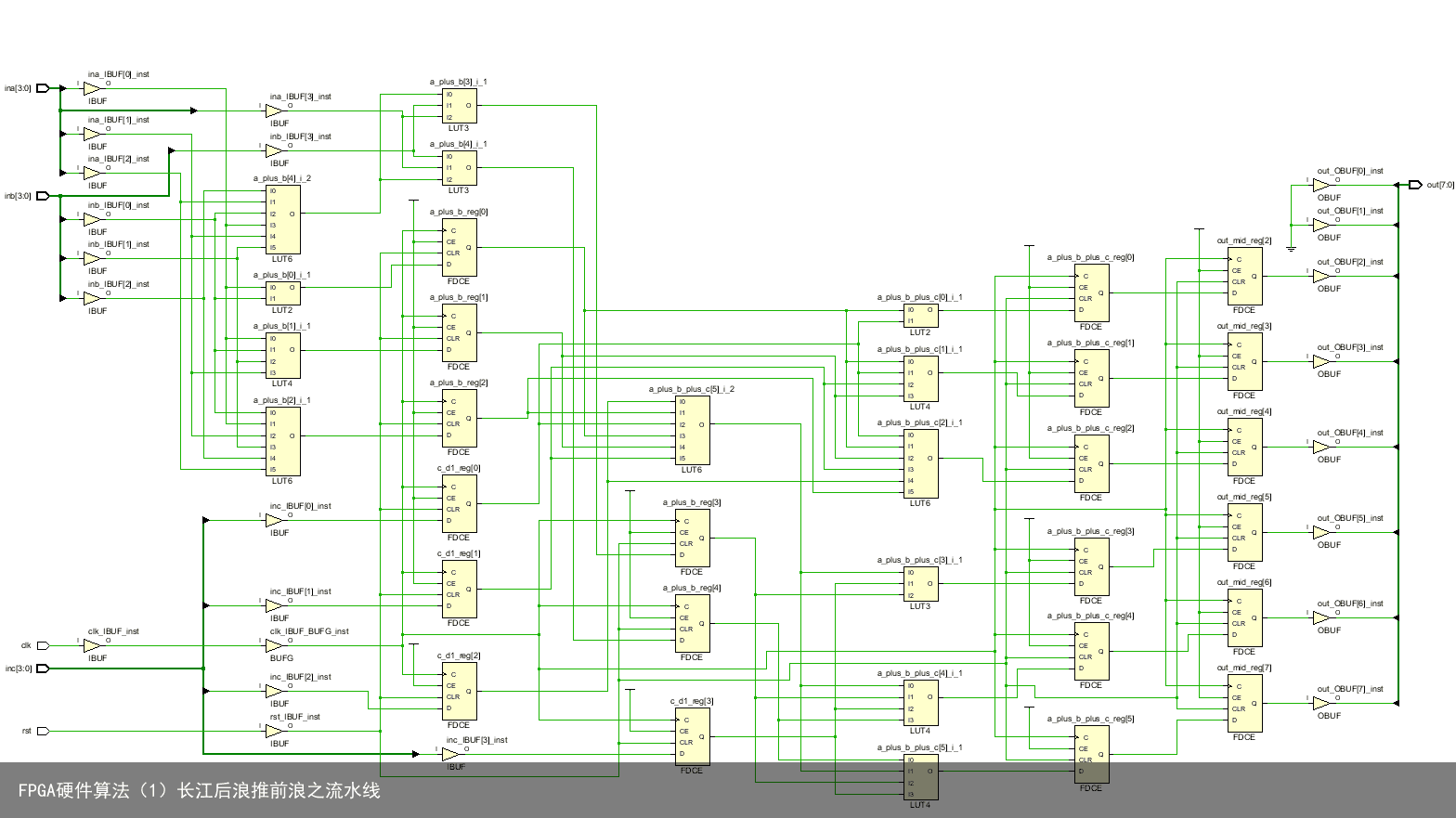
Task: Select the a_plus_b_plus_c_reg[3] FDCE register
Action: 1091,567
